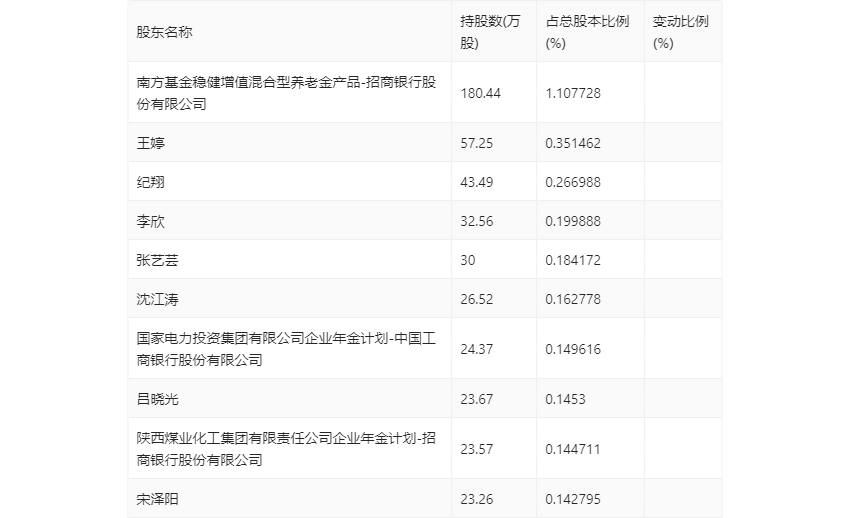
Task: Click holding value 24.37
Action: click(x=476, y=349)
